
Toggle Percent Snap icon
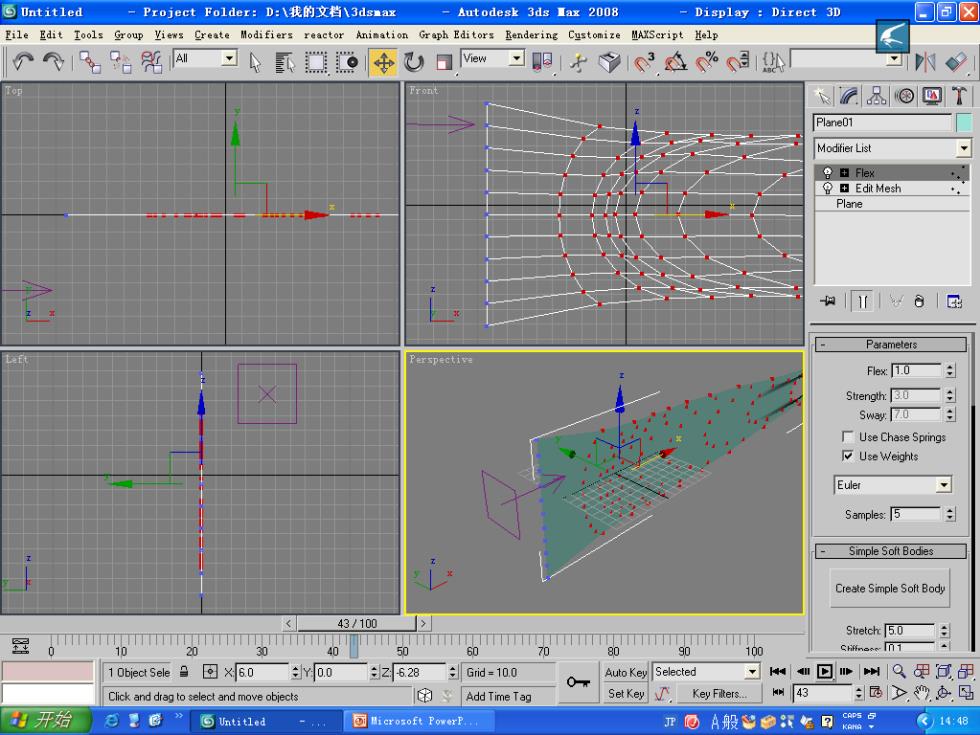coord(706,62)
